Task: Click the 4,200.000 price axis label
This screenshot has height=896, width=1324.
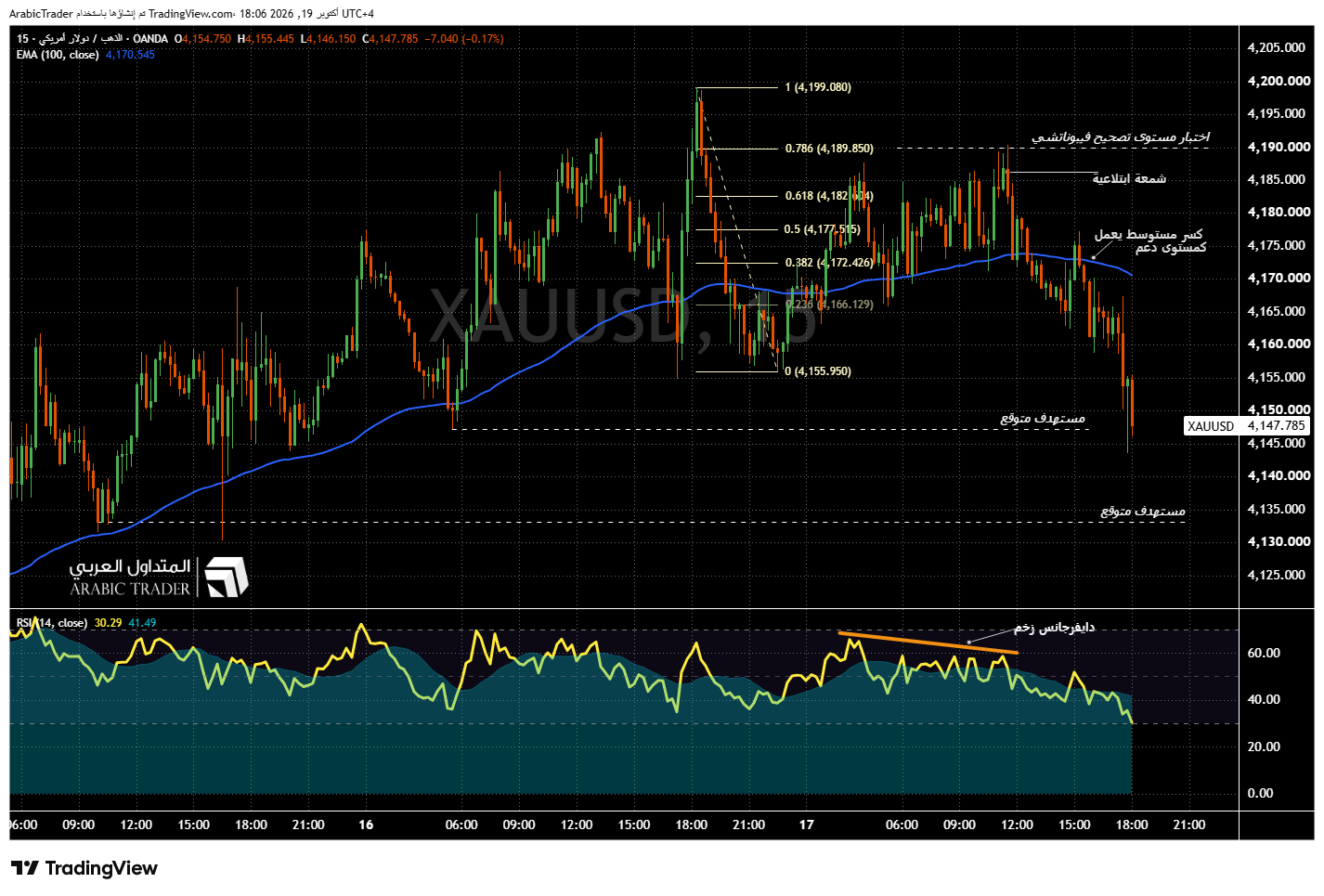Action: coord(1279,81)
